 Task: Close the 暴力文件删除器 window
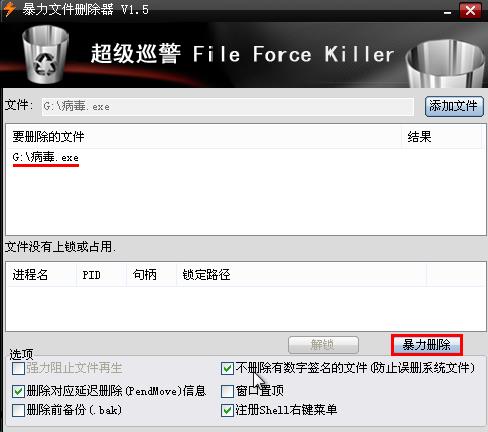470,10
